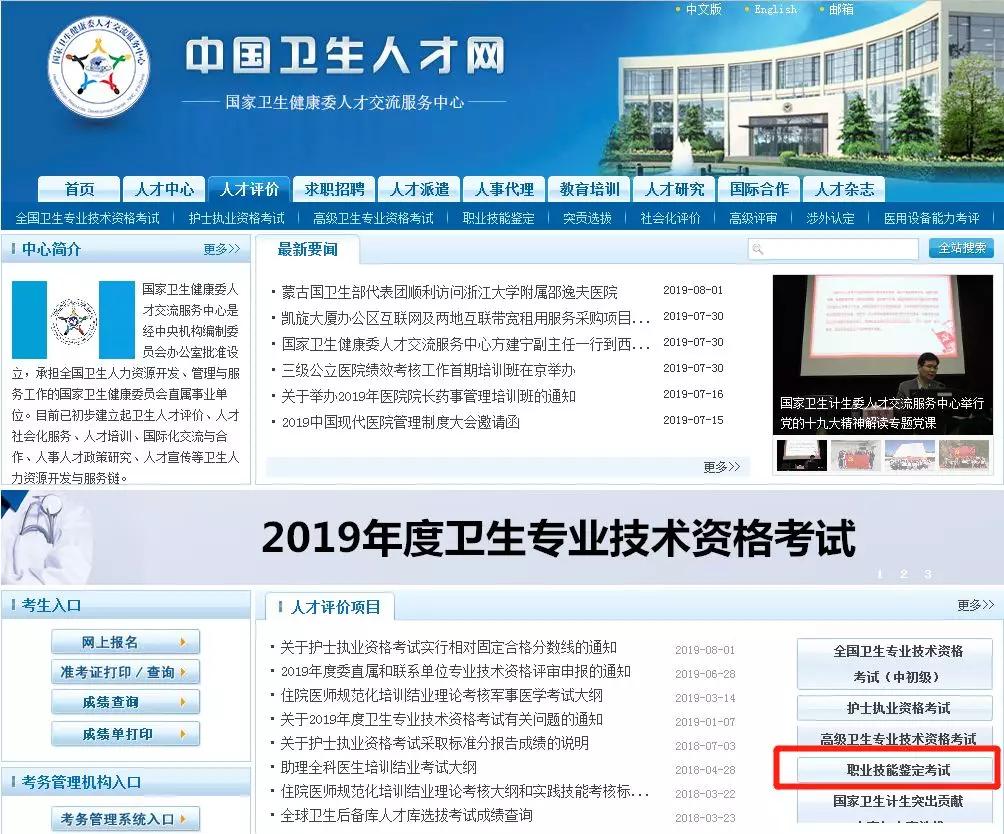1004x834 pixels.
Task: Select the second slideshow thumbnail with red flag
Action: pos(855,456)
